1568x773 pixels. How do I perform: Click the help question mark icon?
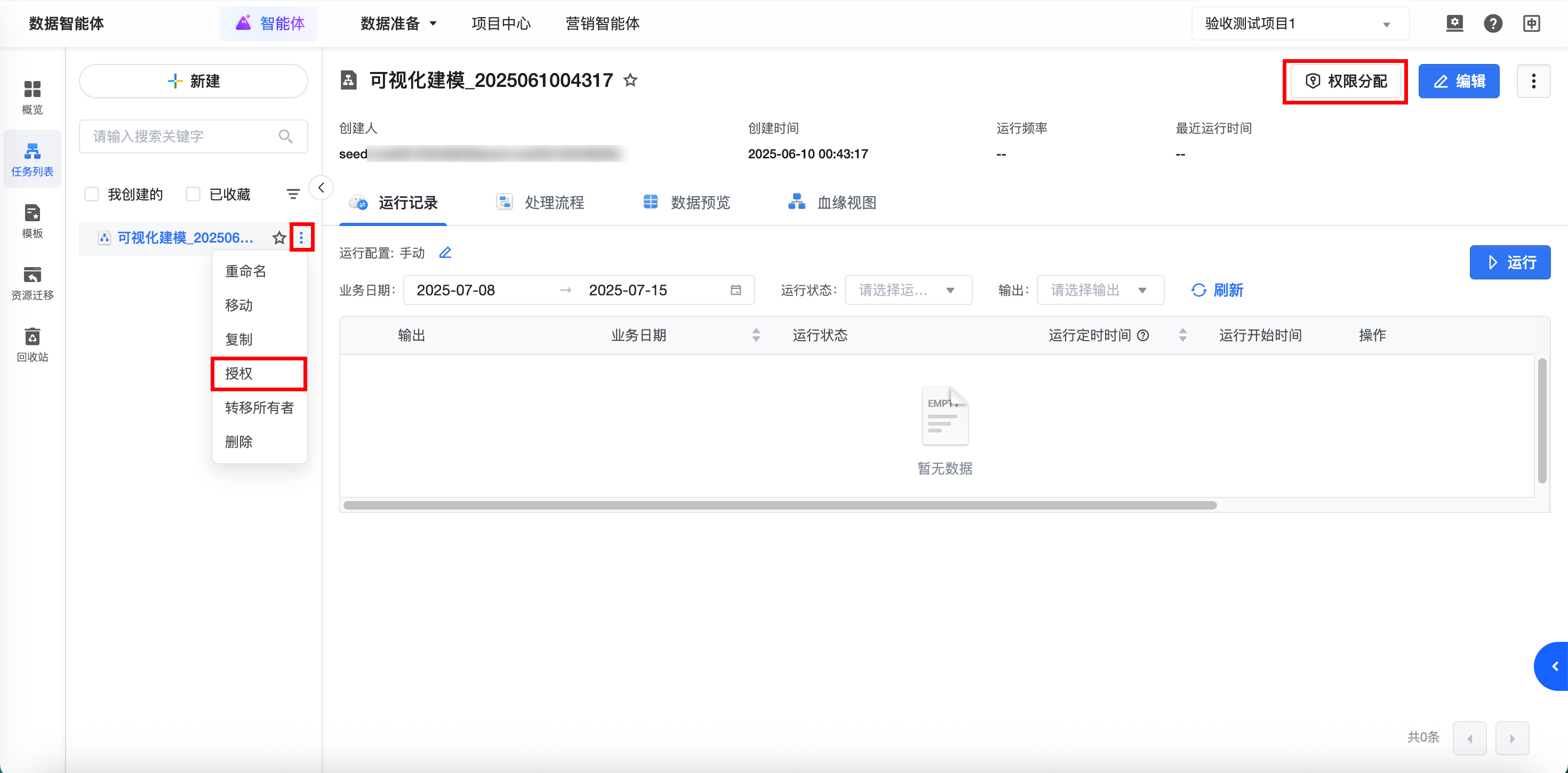tap(1492, 24)
